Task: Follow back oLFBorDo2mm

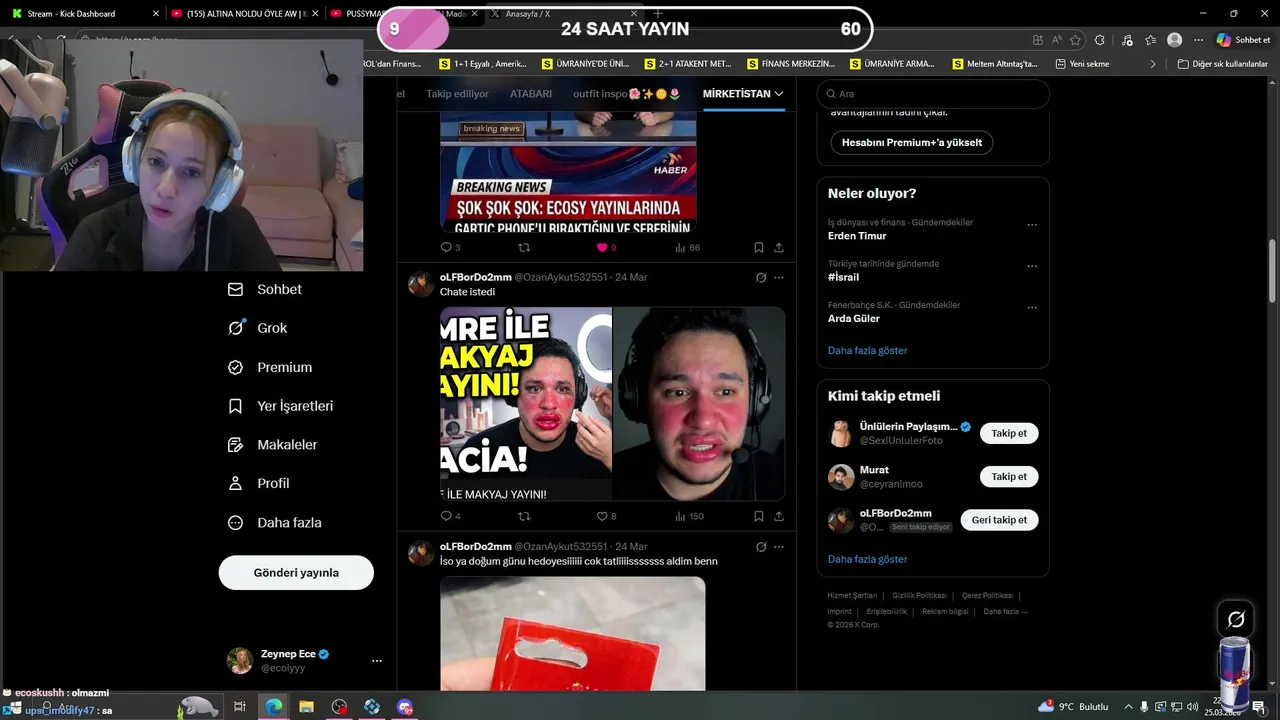Action: (999, 520)
